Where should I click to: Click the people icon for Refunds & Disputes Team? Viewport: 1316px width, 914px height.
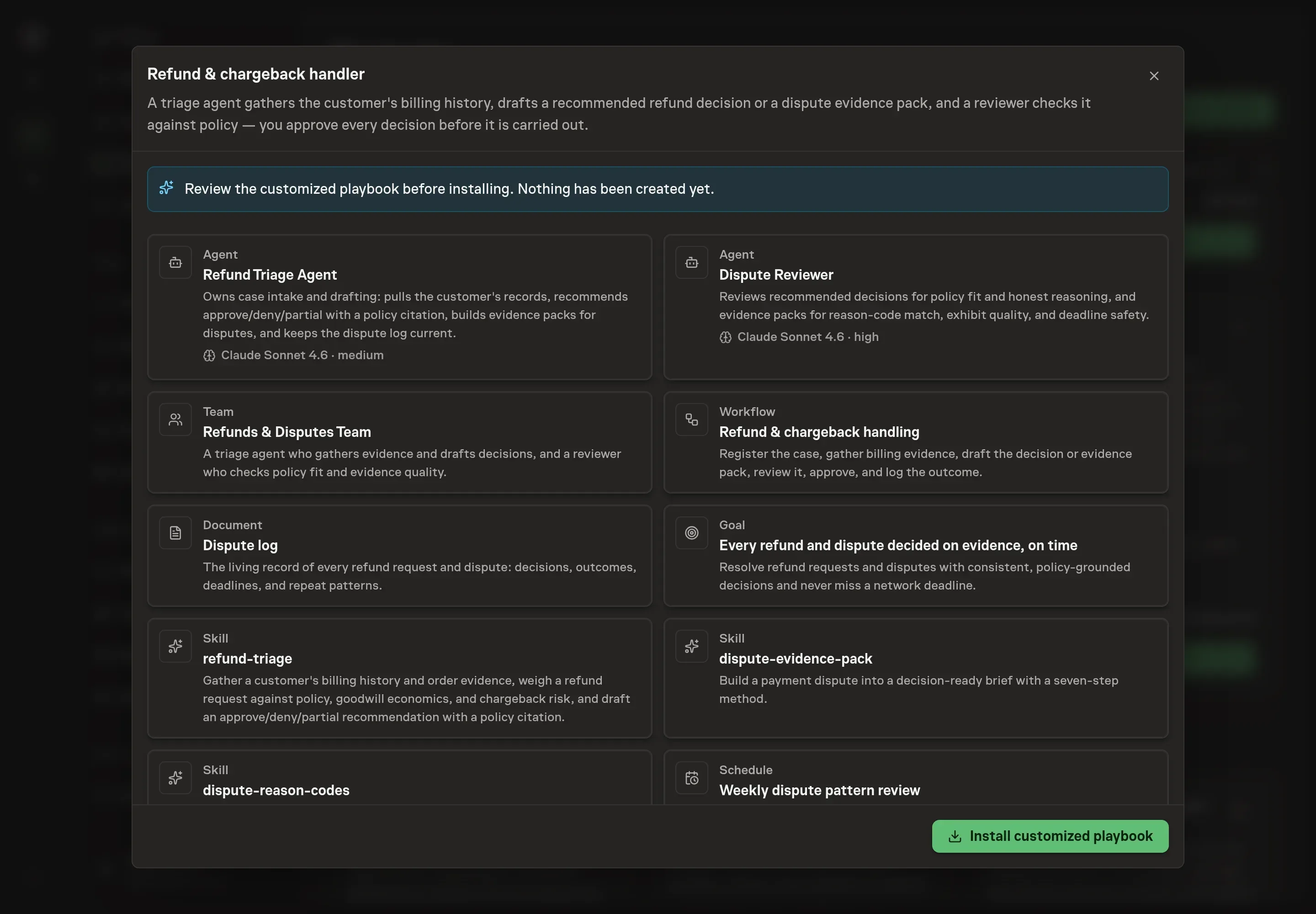(x=175, y=420)
